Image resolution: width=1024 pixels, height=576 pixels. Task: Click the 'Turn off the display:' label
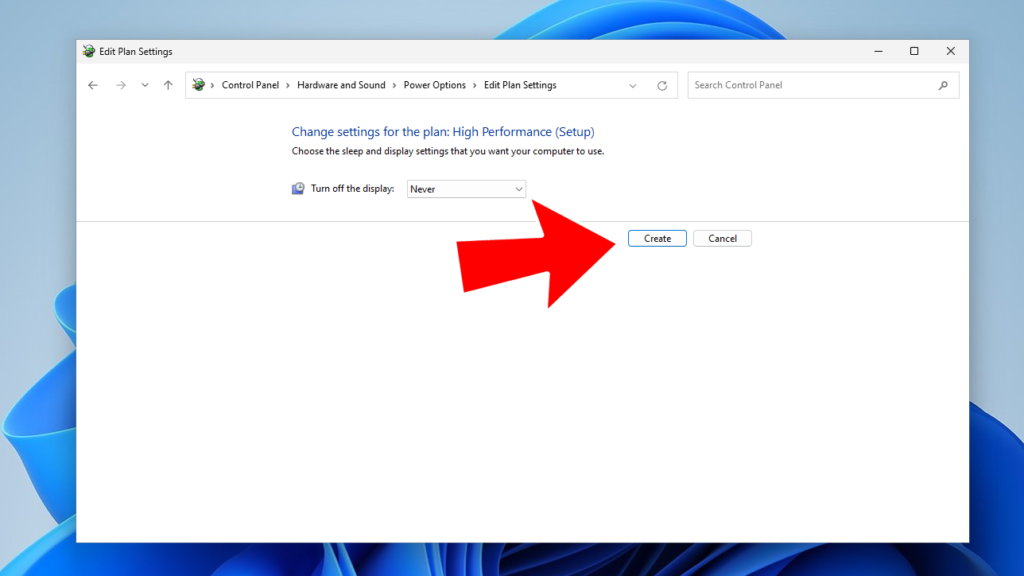coord(353,189)
